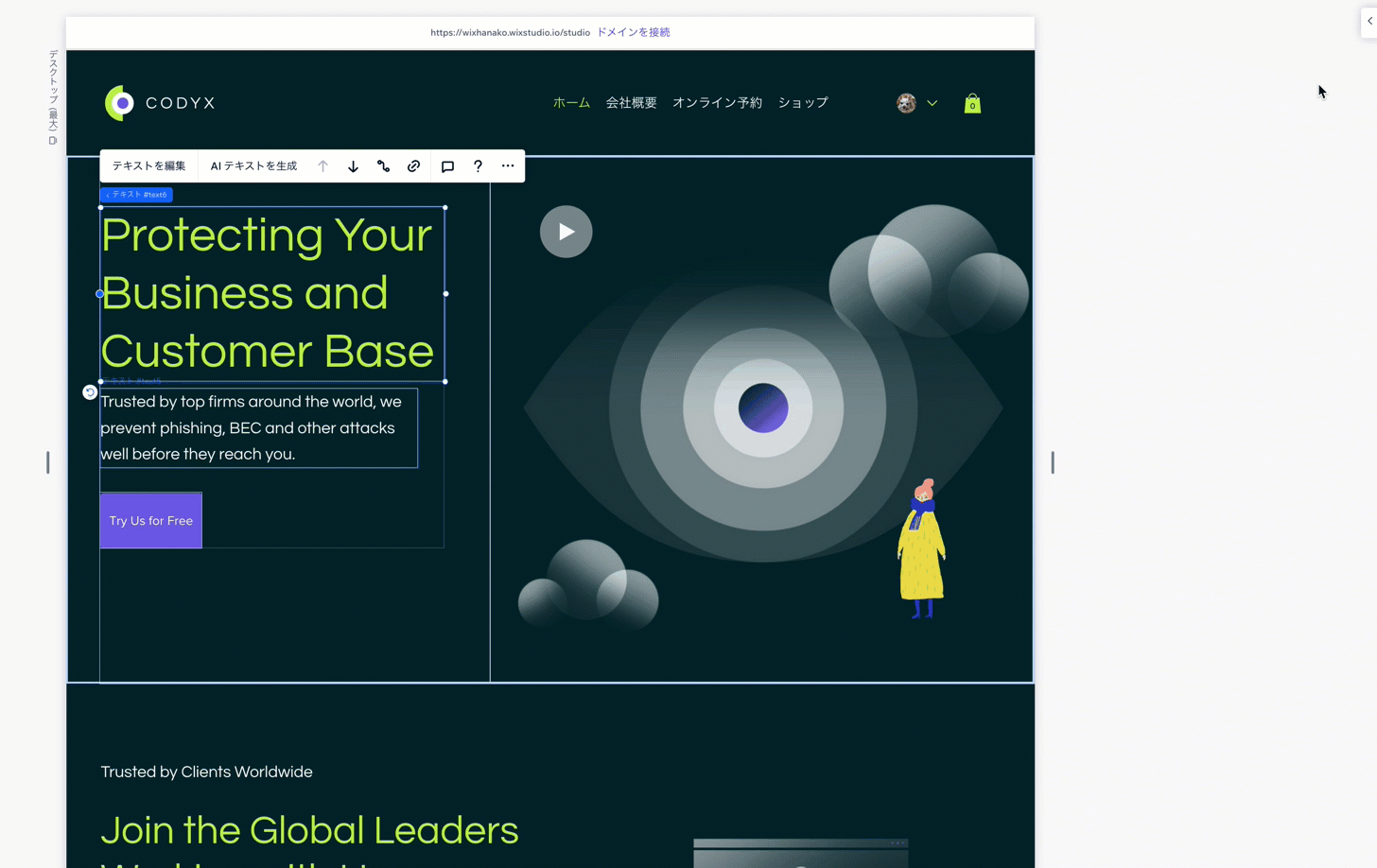Expand the collapsed right side panel
This screenshot has height=868, width=1377.
pyautogui.click(x=1368, y=21)
